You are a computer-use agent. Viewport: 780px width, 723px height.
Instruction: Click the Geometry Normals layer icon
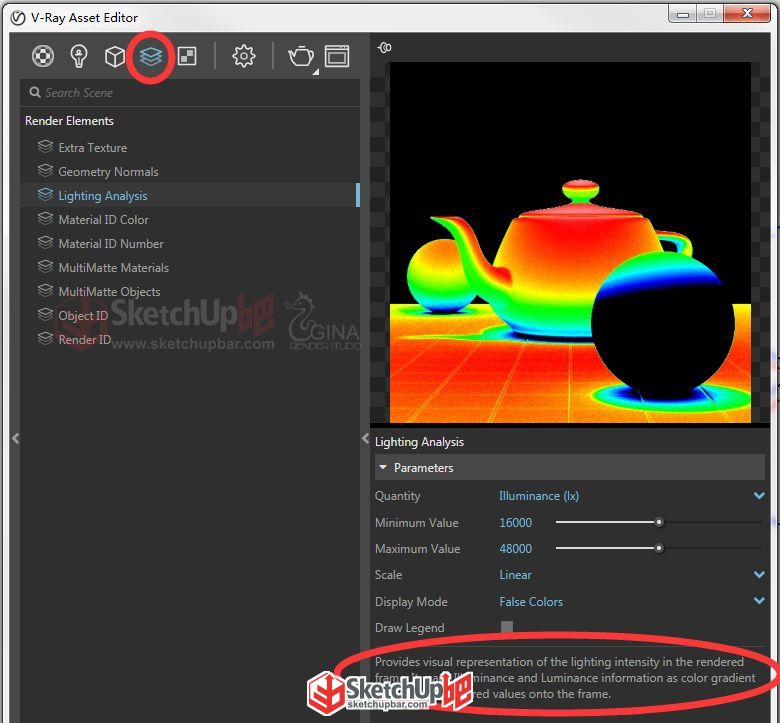coord(45,171)
